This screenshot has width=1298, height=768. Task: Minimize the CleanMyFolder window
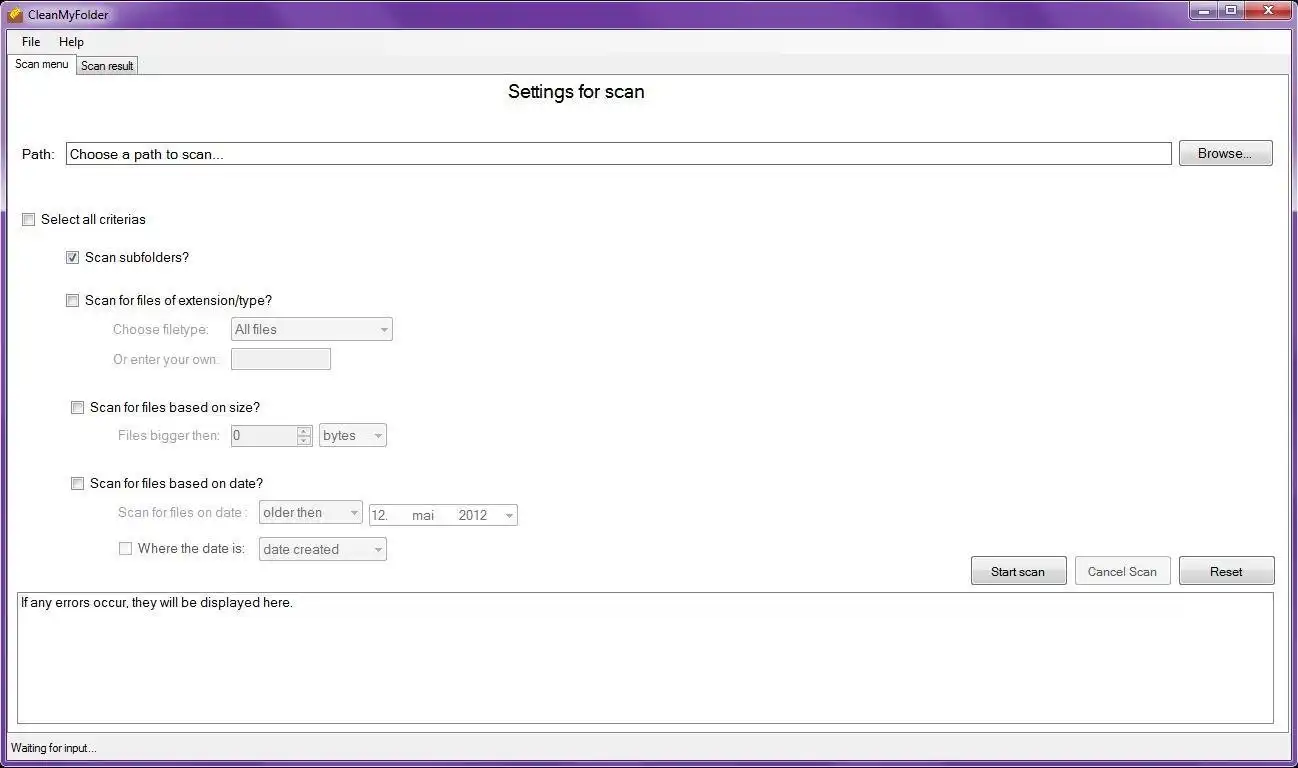click(x=1203, y=11)
